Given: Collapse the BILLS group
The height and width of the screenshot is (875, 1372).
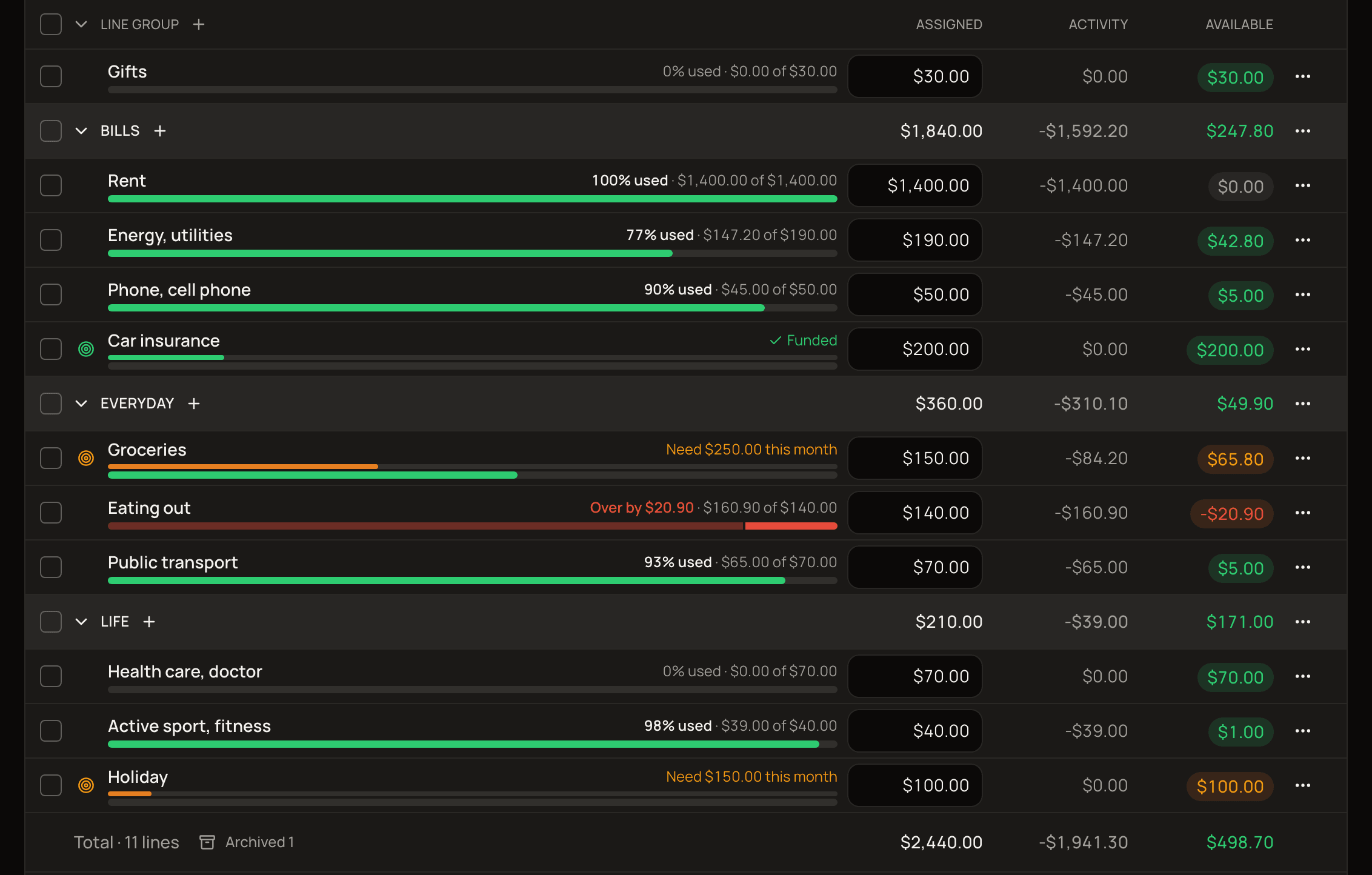Looking at the screenshot, I should (81, 131).
